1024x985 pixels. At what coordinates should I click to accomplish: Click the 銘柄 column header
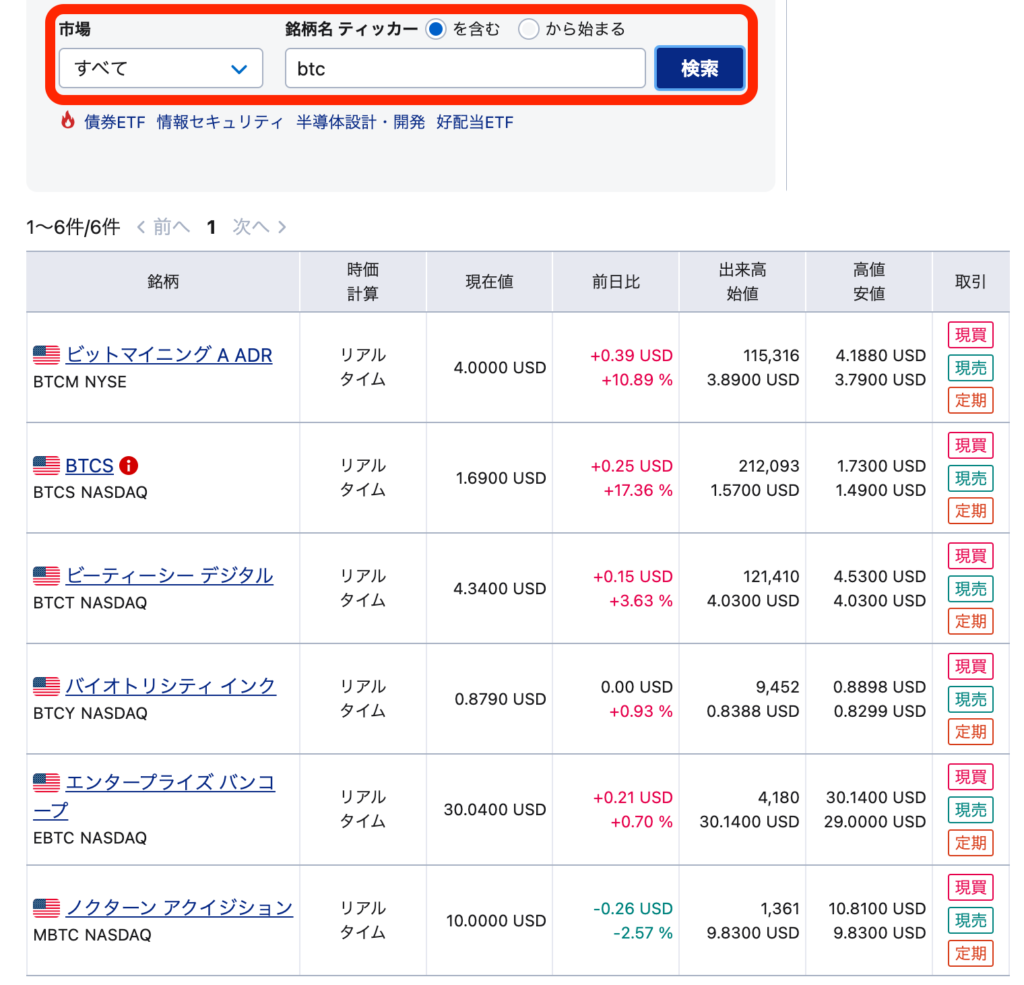[163, 282]
